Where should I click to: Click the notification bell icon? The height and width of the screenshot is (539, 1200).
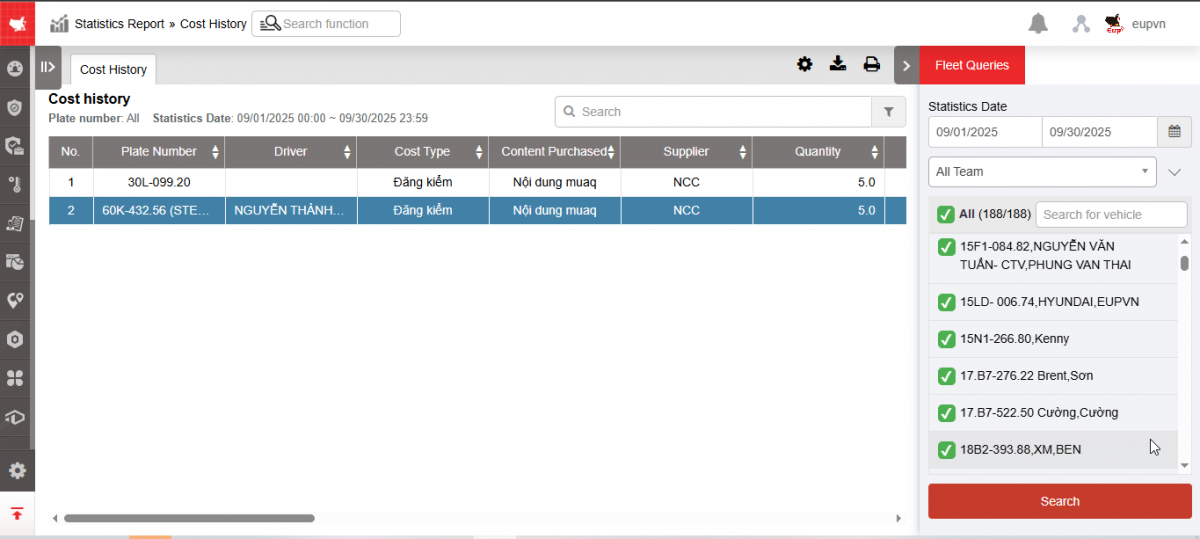click(1038, 24)
